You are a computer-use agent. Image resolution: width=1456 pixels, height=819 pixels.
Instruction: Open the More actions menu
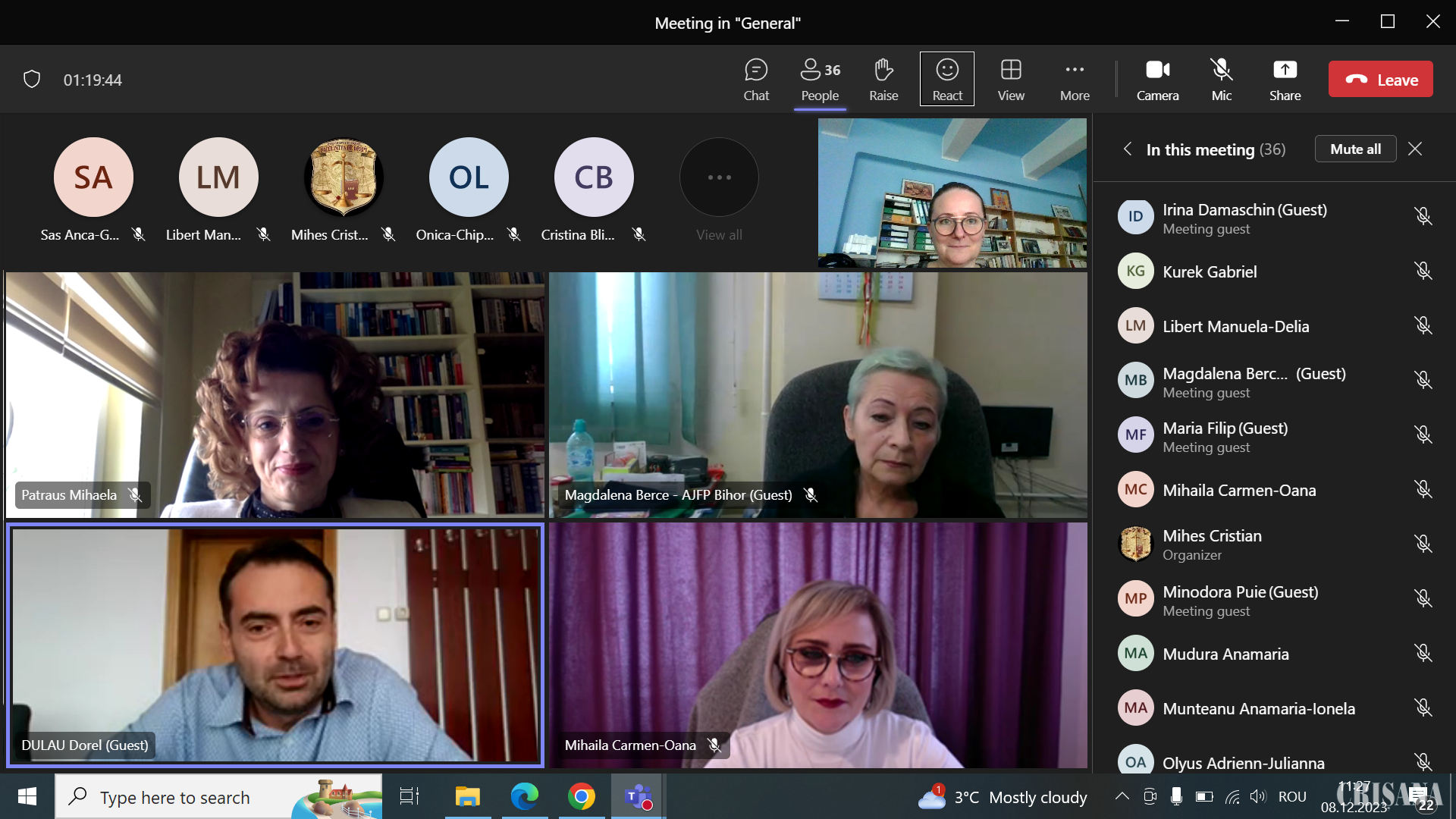1075,79
